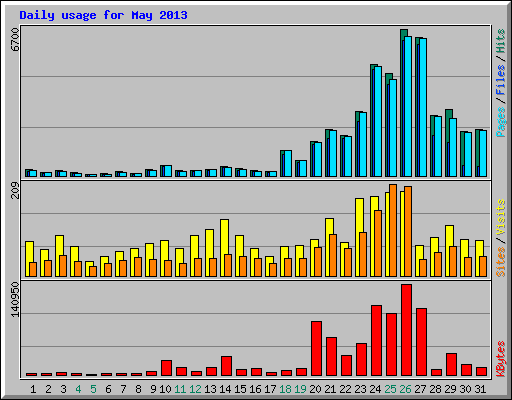This screenshot has height=400, width=512.
Task: Click the 'Daily usage for May 2013' title
Action: pos(103,15)
